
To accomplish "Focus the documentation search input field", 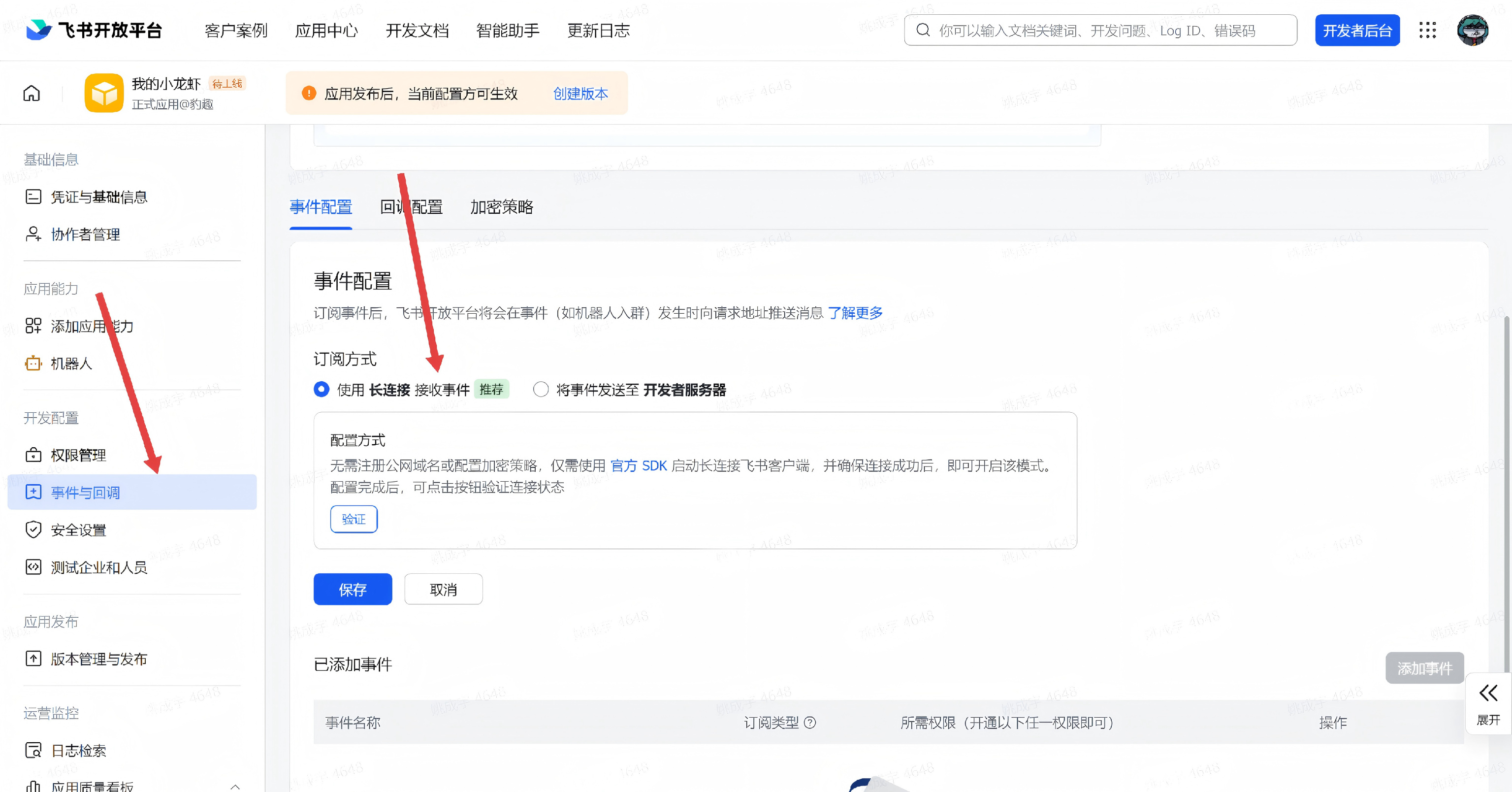I will 1100,30.
